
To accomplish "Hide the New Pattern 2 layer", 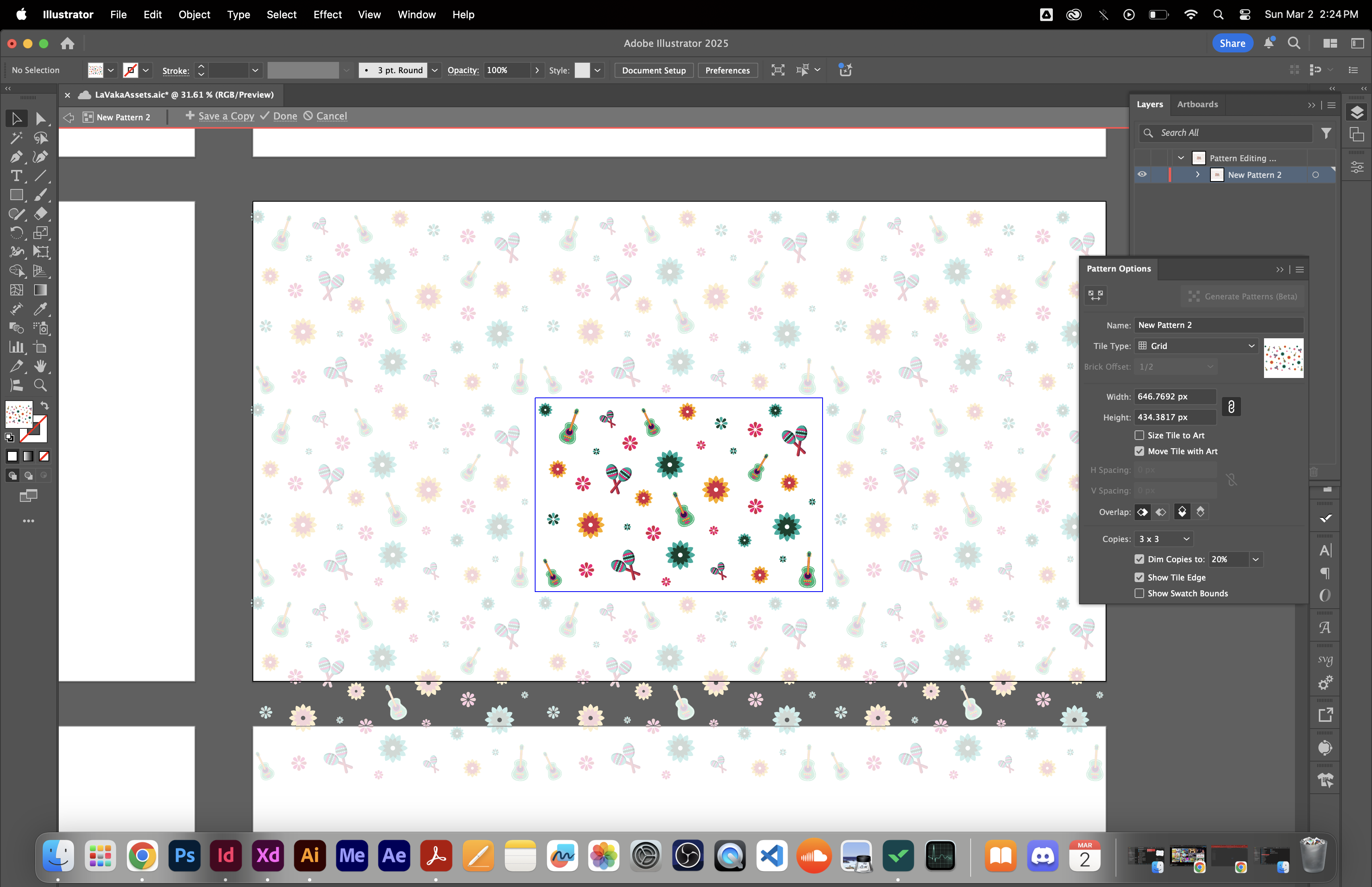I will [1142, 175].
